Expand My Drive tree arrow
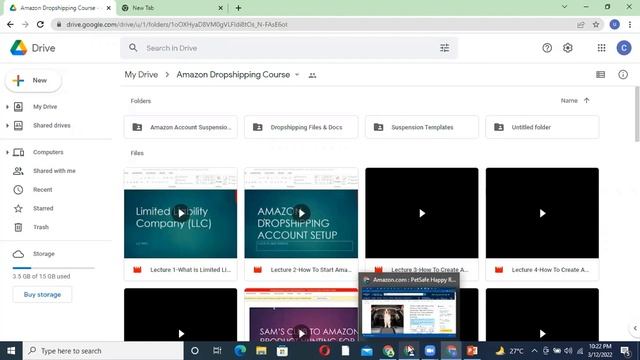This screenshot has height=360, width=640. [x=7, y=107]
